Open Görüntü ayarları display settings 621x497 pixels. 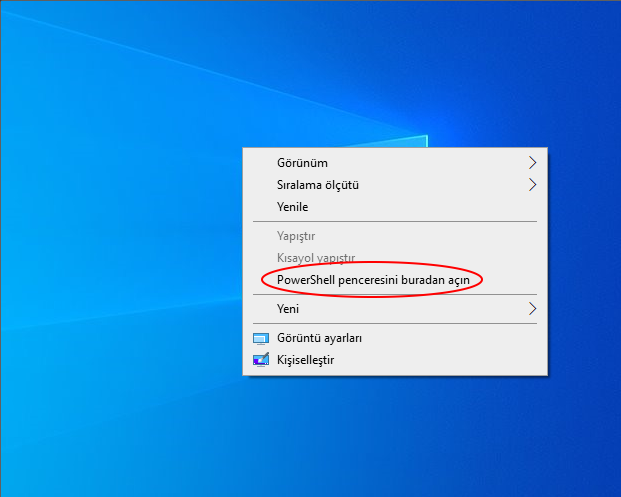(x=395, y=338)
